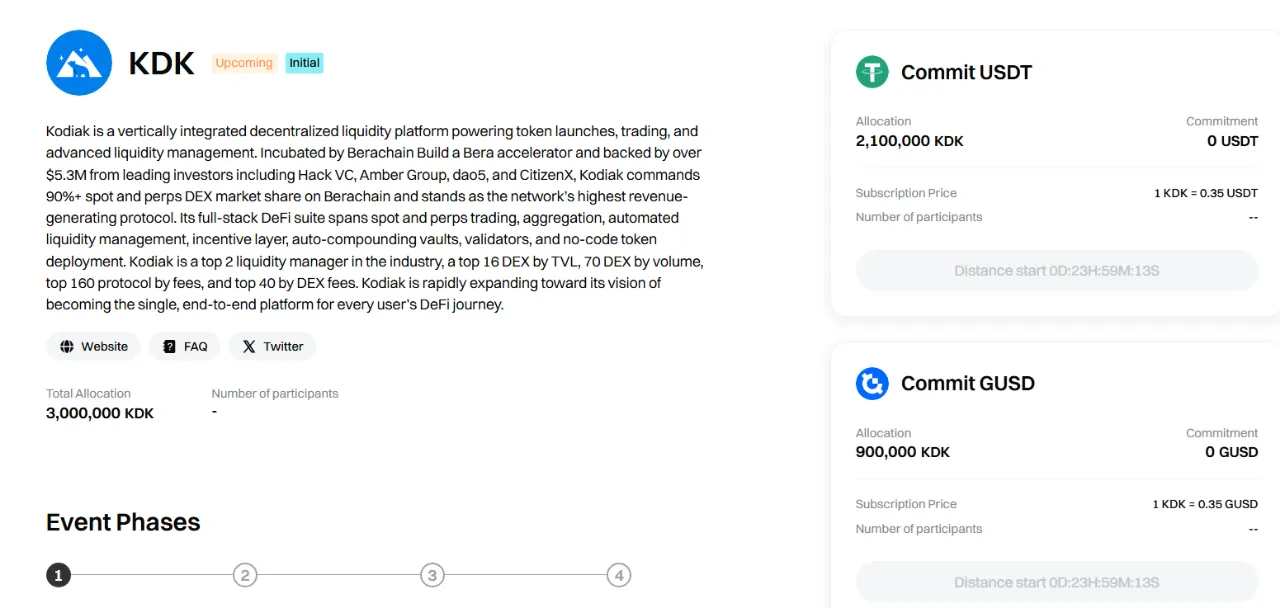Click the KDK token title
This screenshot has width=1280, height=608.
click(x=161, y=63)
